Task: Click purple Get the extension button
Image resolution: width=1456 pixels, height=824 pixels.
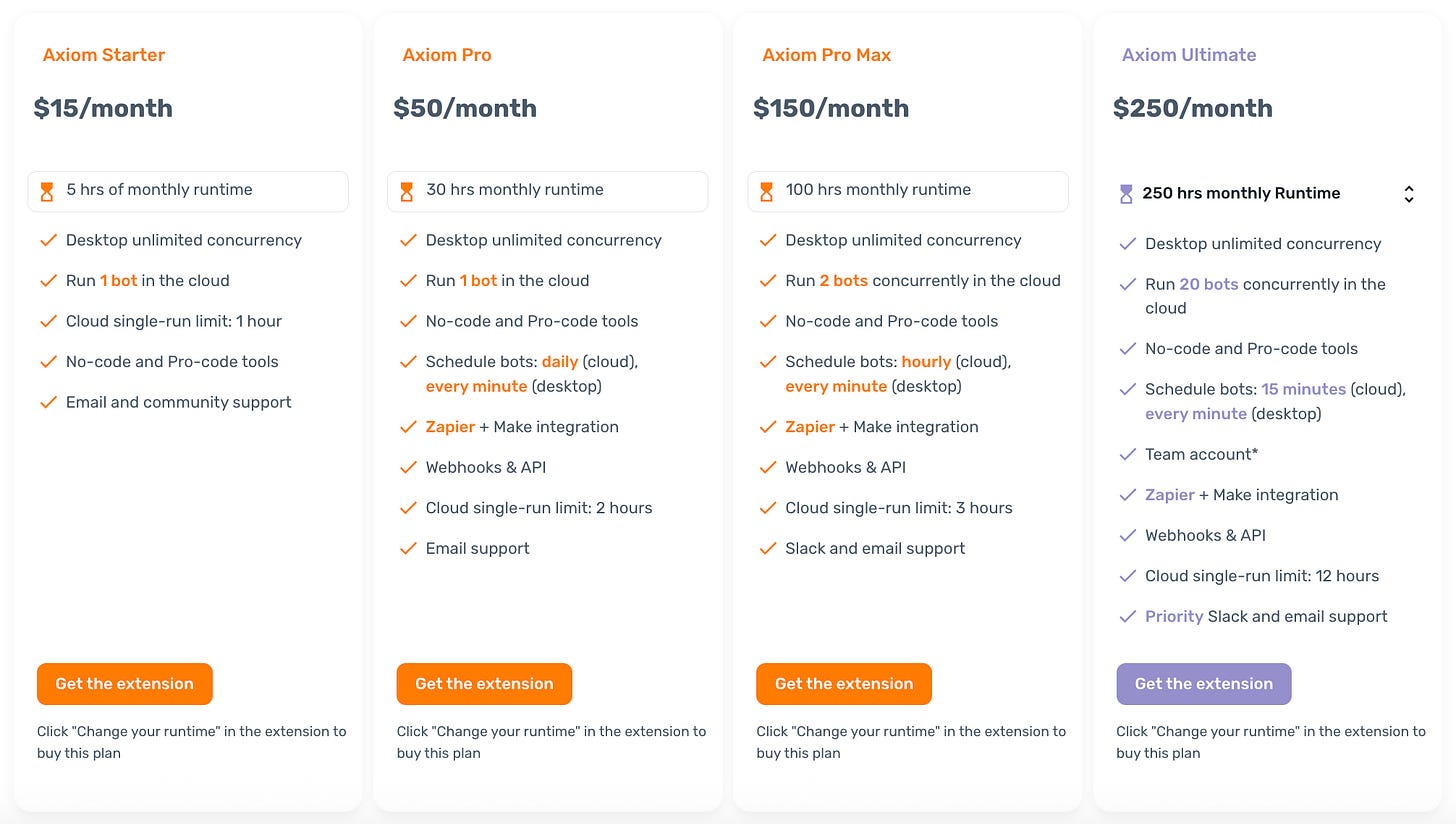Action: coord(1204,684)
